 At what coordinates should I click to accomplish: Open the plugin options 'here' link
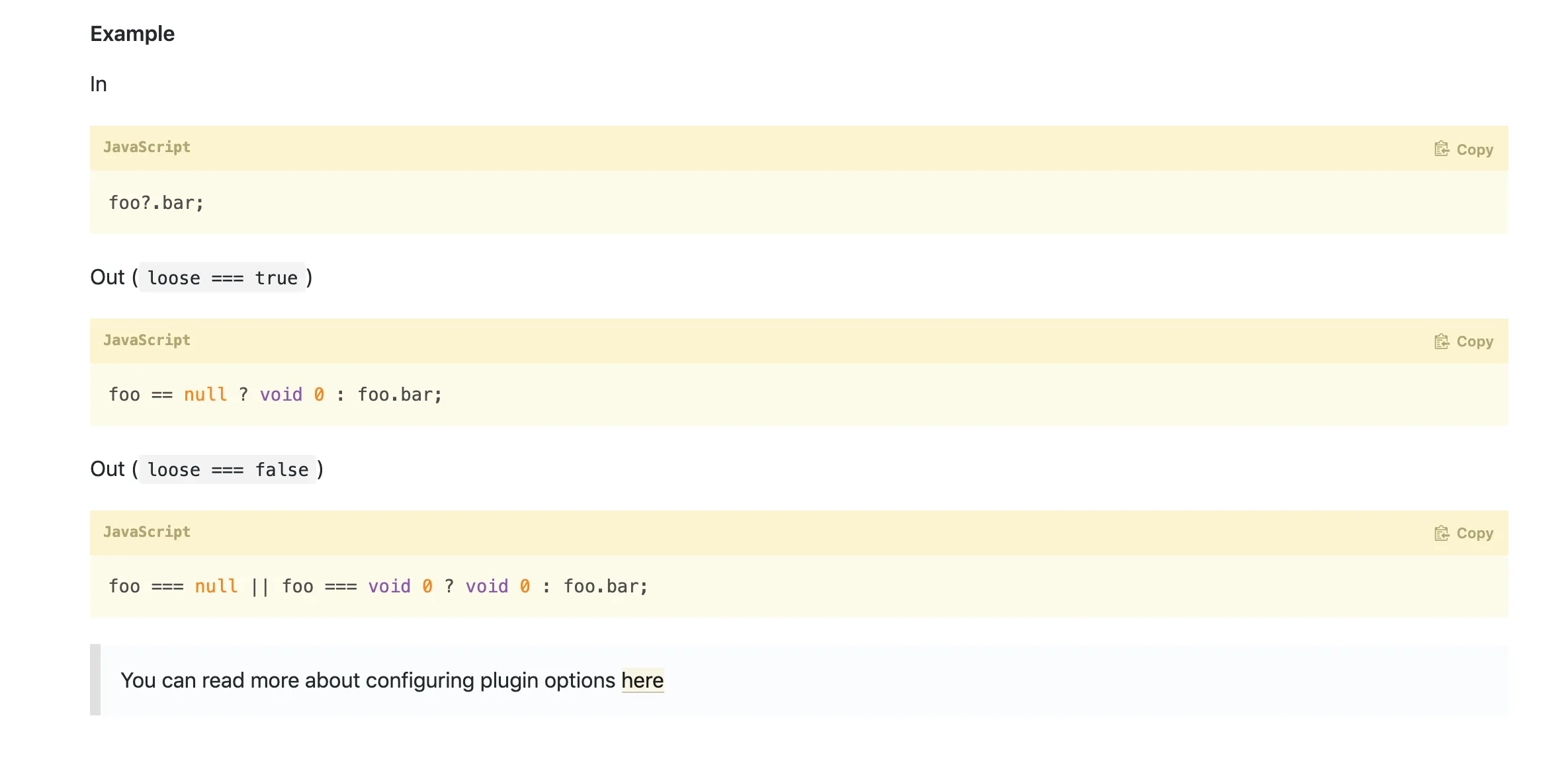pyautogui.click(x=642, y=680)
